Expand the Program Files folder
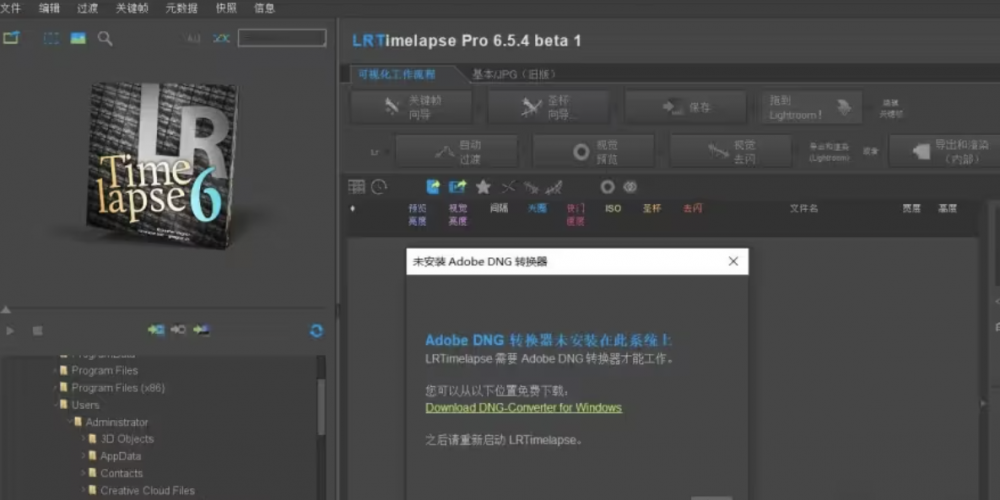The width and height of the screenshot is (1000, 500). (x=55, y=371)
